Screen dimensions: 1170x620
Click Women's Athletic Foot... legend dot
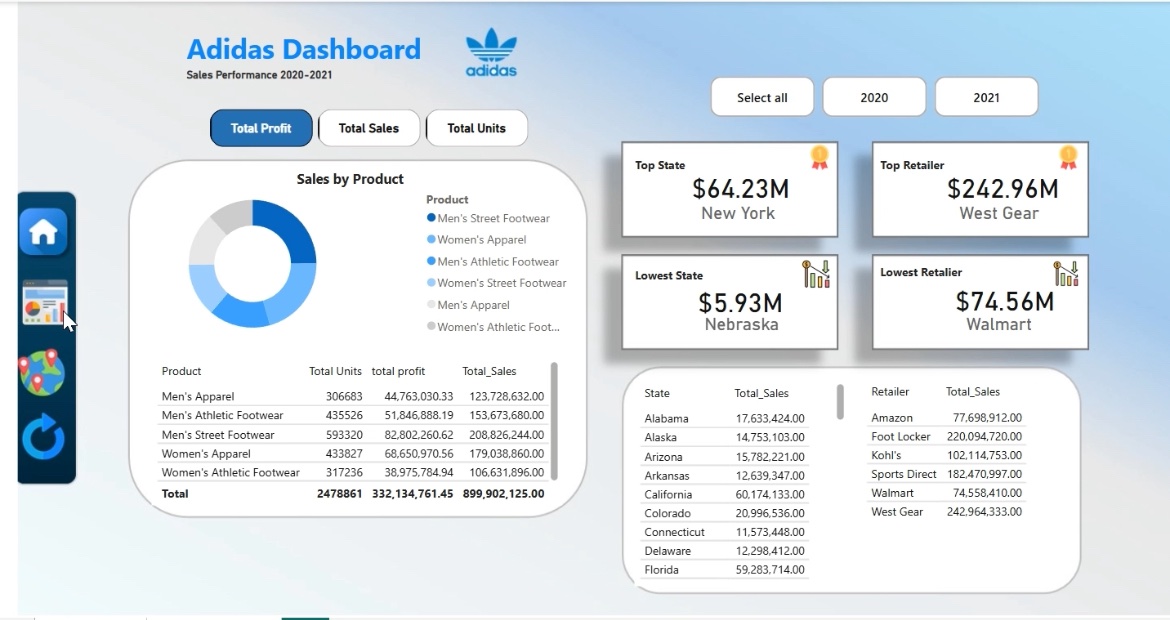(x=431, y=326)
